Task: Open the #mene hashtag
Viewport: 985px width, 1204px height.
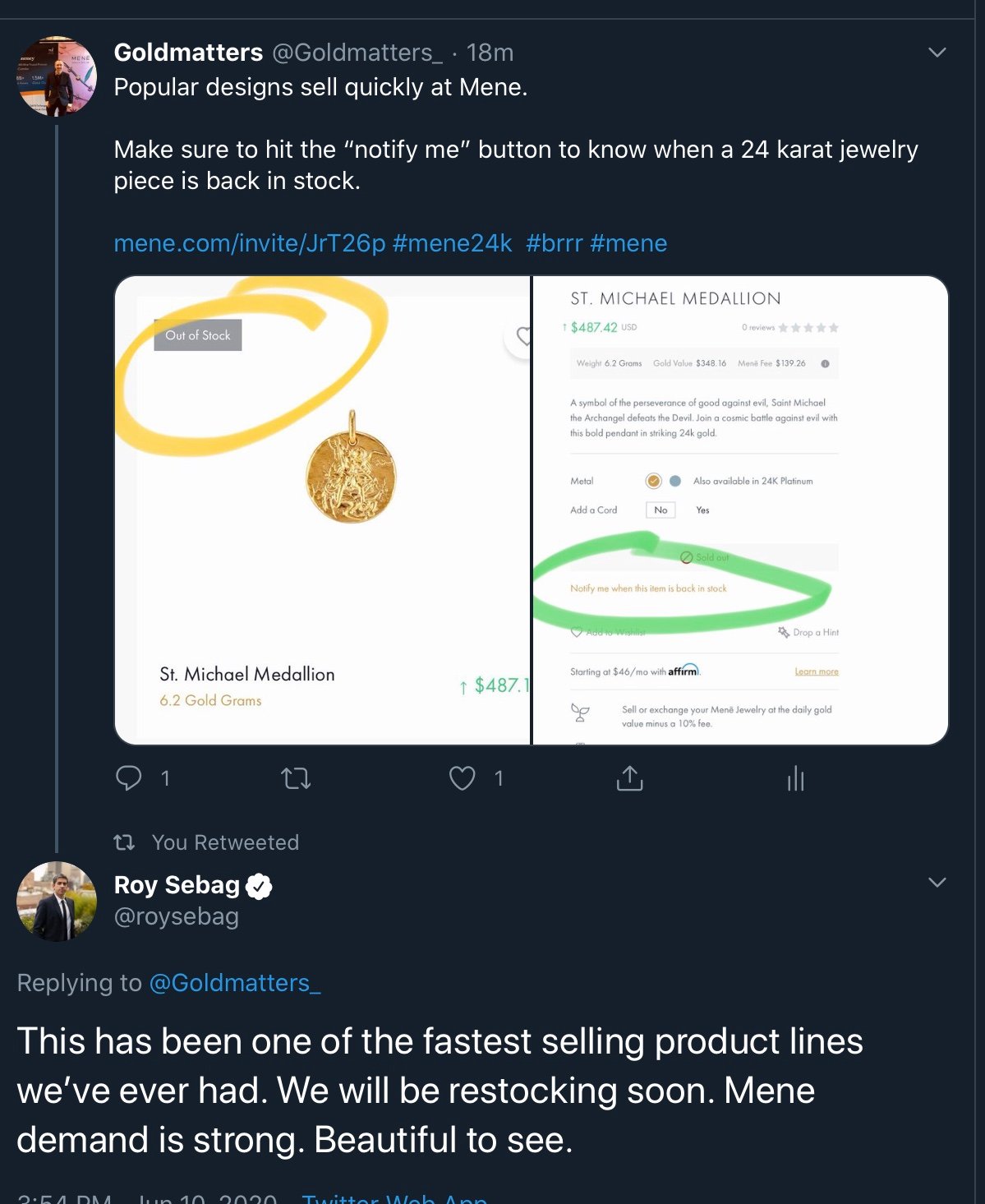Action: (x=628, y=243)
